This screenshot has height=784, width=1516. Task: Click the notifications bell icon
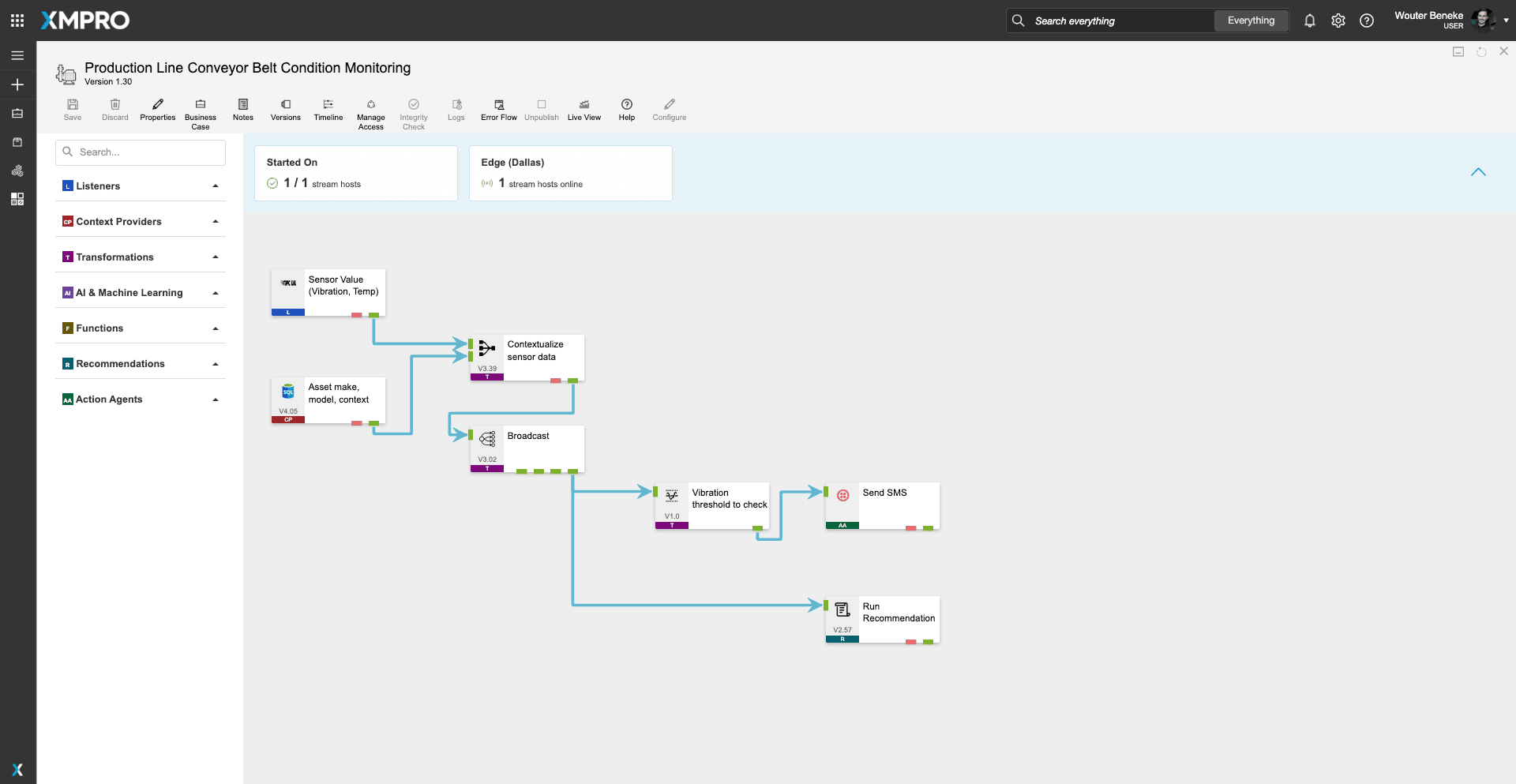point(1309,21)
